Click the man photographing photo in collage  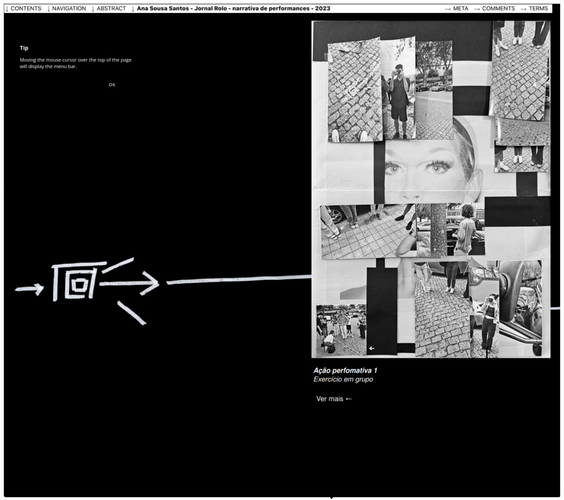coord(398,89)
